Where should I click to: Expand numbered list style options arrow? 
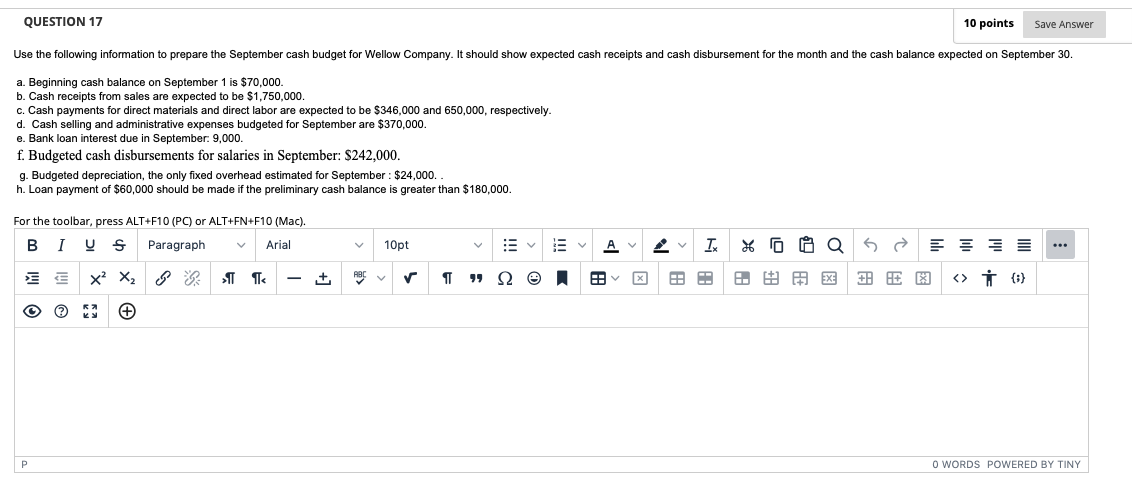click(582, 246)
